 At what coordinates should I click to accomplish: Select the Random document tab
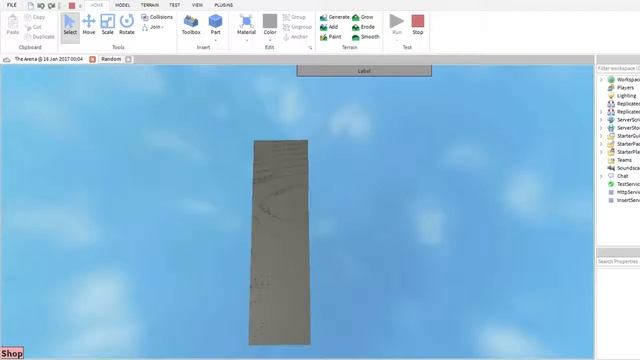(111, 59)
